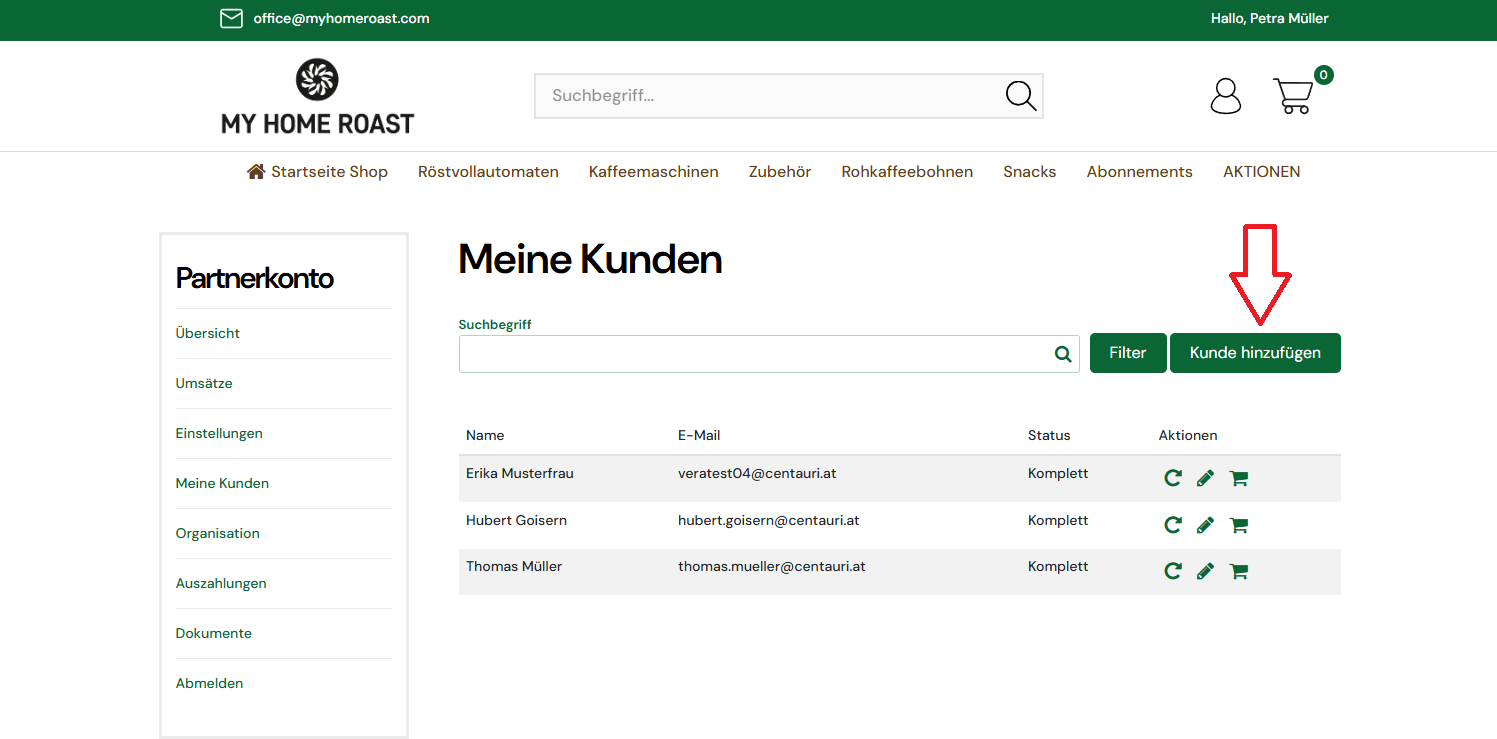Click the Filter button
This screenshot has width=1497, height=739.
click(1128, 353)
